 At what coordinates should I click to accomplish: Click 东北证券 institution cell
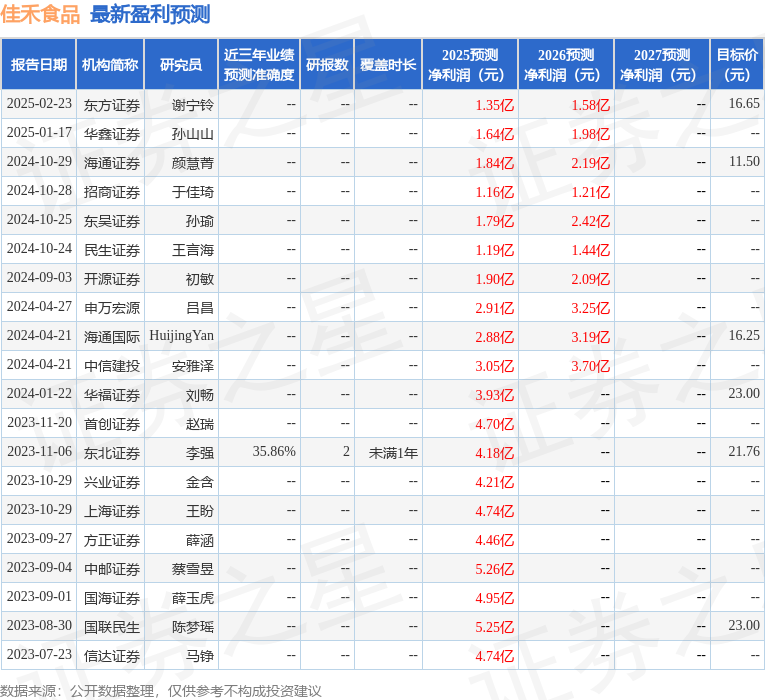coord(112,453)
